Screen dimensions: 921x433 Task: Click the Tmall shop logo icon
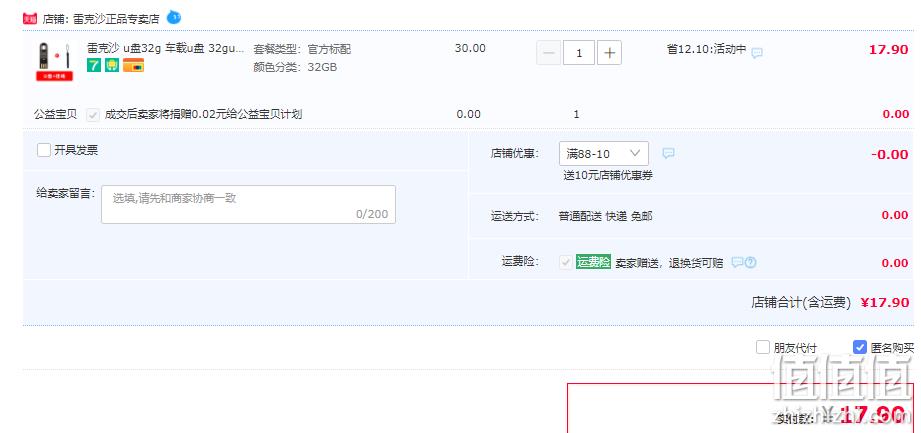pos(30,19)
